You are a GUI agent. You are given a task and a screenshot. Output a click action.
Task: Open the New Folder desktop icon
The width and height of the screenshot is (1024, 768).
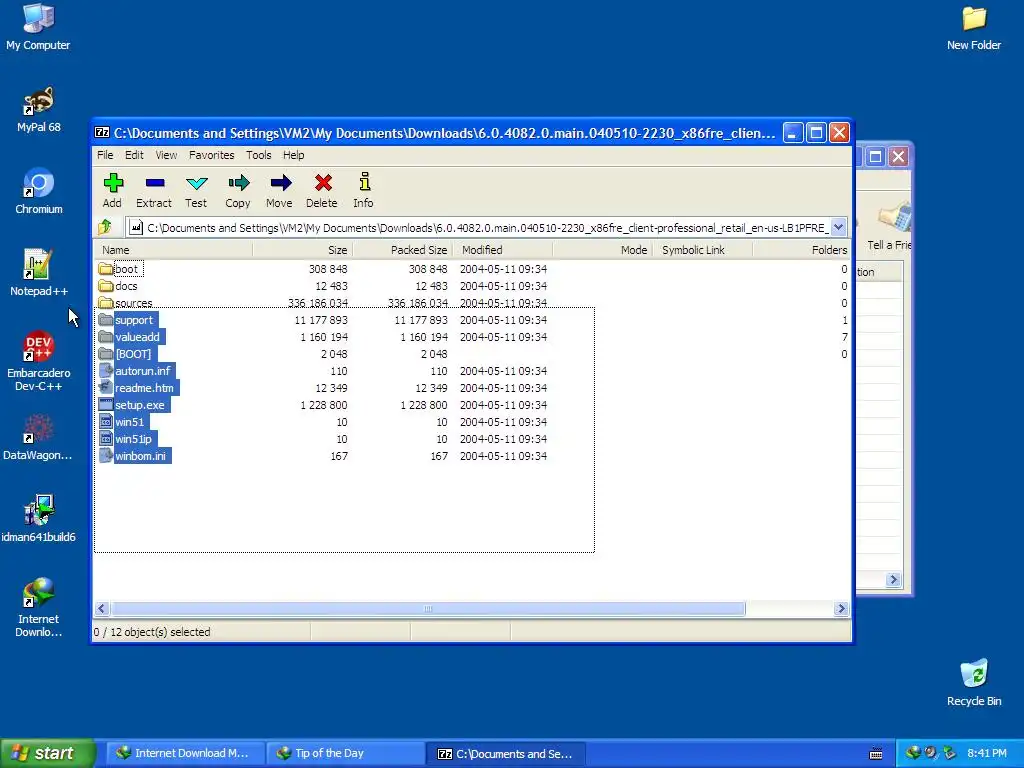(x=974, y=27)
